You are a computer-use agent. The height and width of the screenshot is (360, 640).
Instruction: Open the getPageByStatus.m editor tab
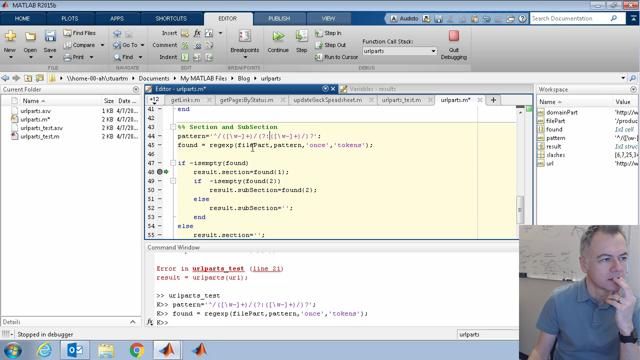tap(247, 100)
